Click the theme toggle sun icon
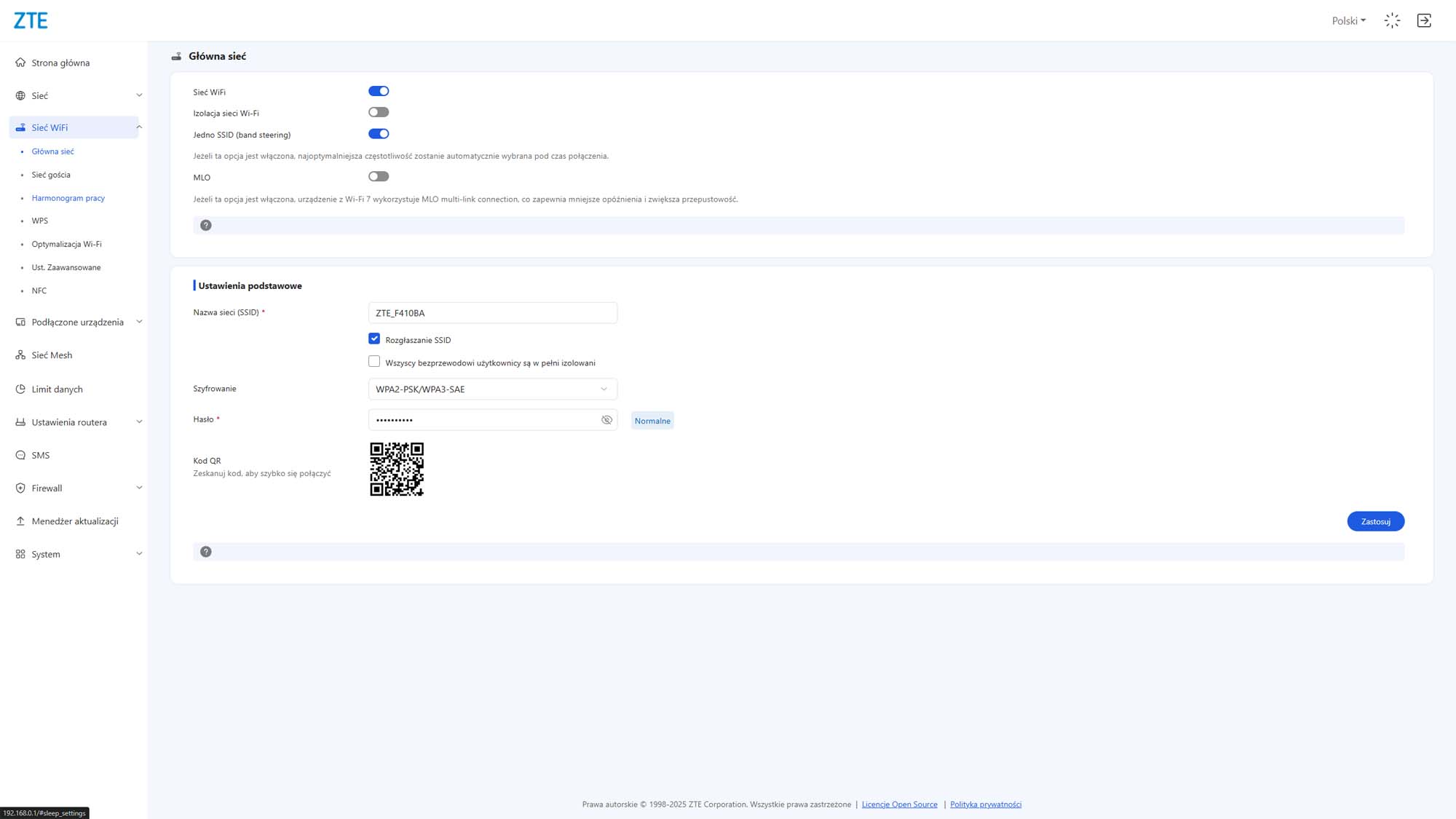 point(1392,20)
